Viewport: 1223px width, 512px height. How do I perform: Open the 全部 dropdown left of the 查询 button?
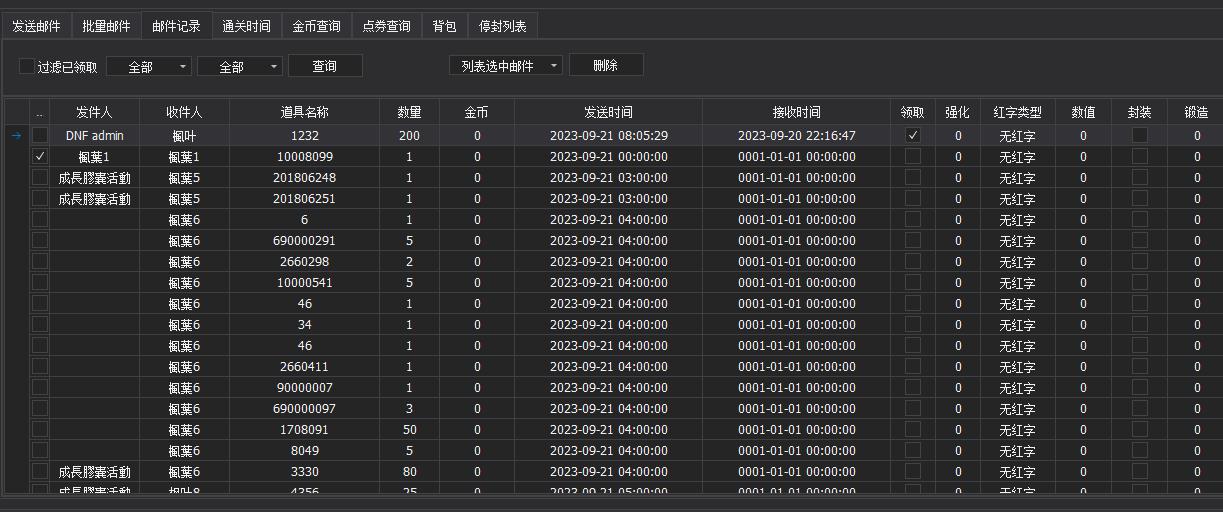tap(239, 67)
